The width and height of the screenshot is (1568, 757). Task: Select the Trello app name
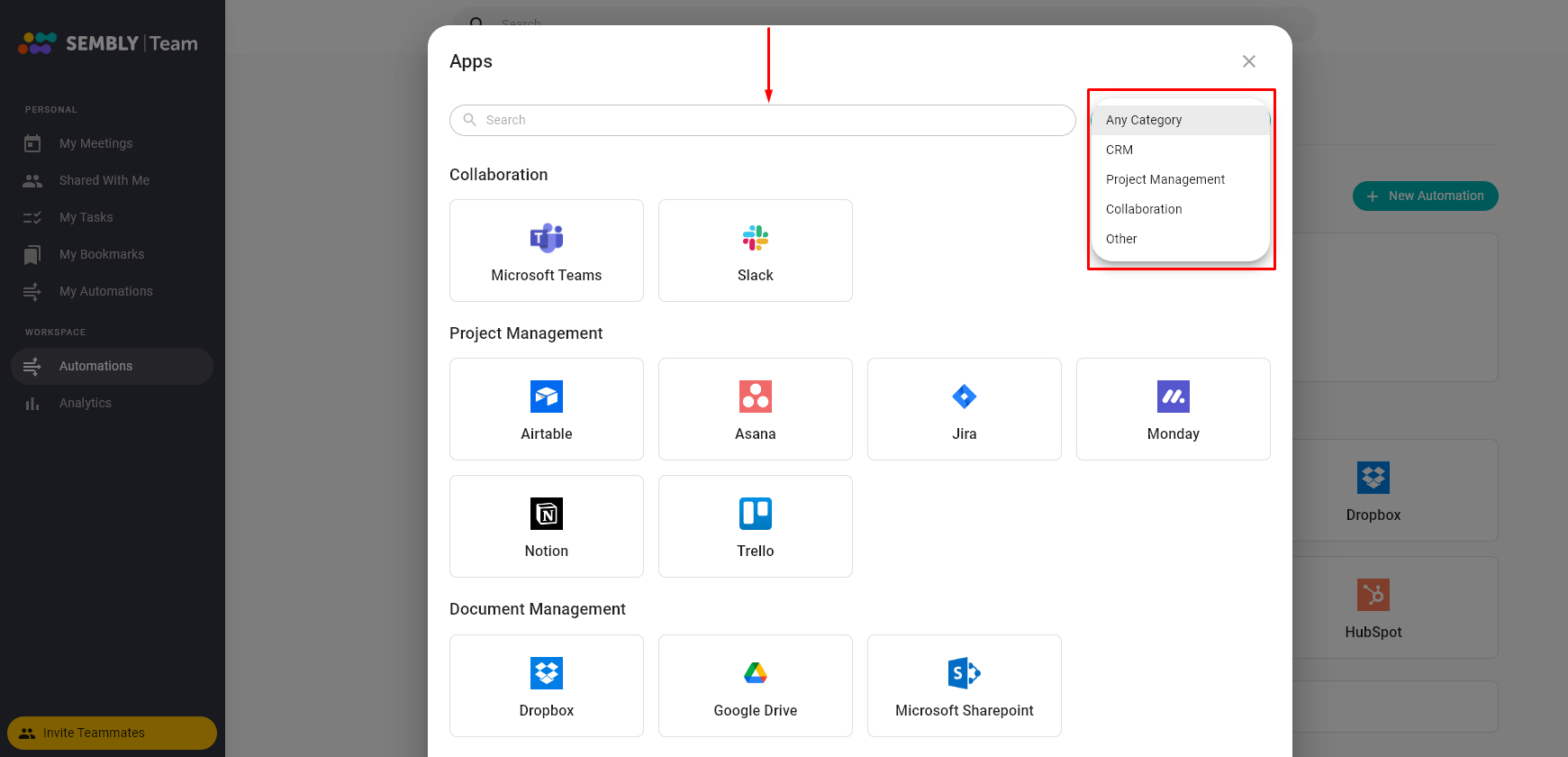point(756,551)
